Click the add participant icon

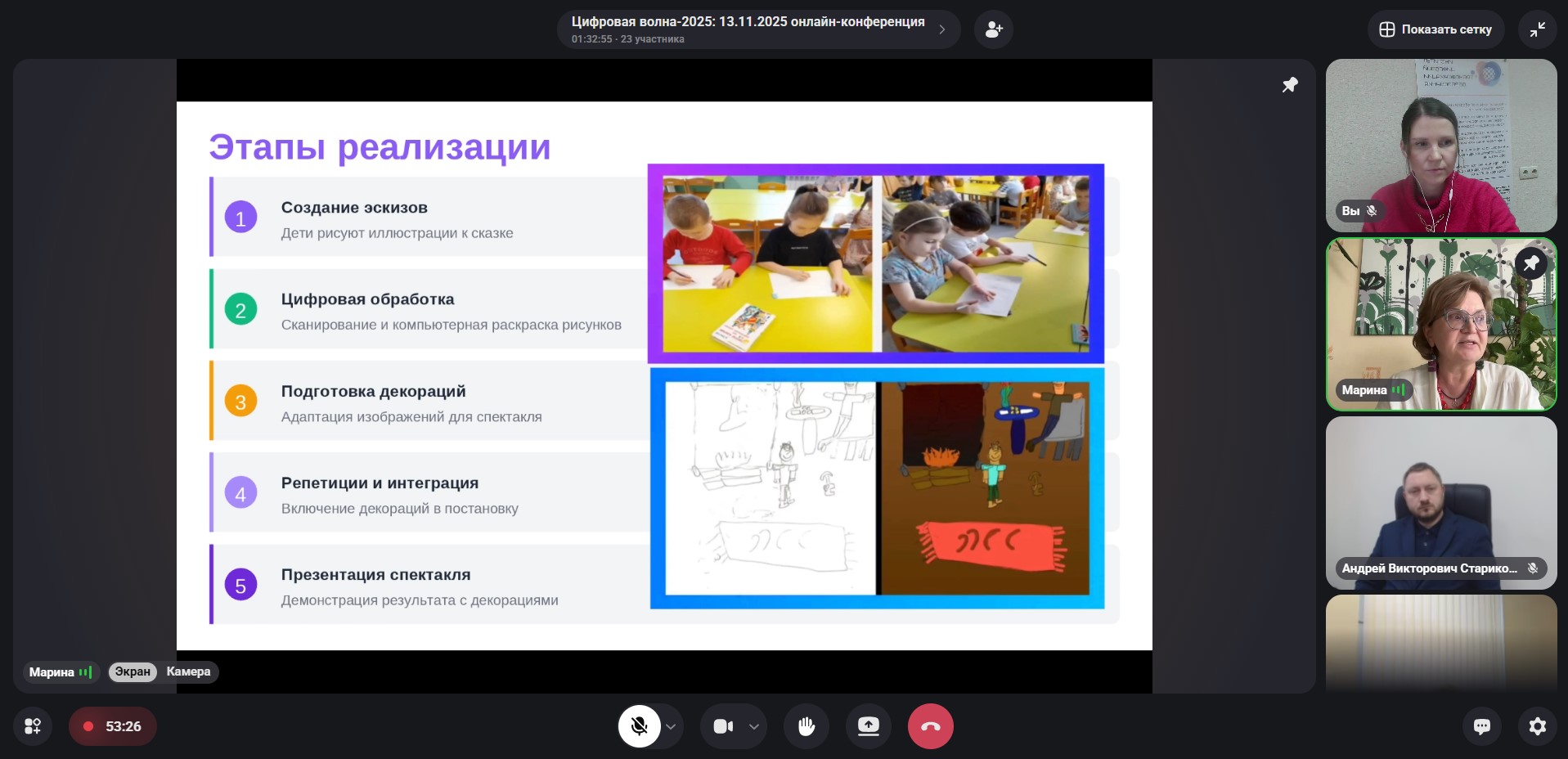(x=993, y=29)
